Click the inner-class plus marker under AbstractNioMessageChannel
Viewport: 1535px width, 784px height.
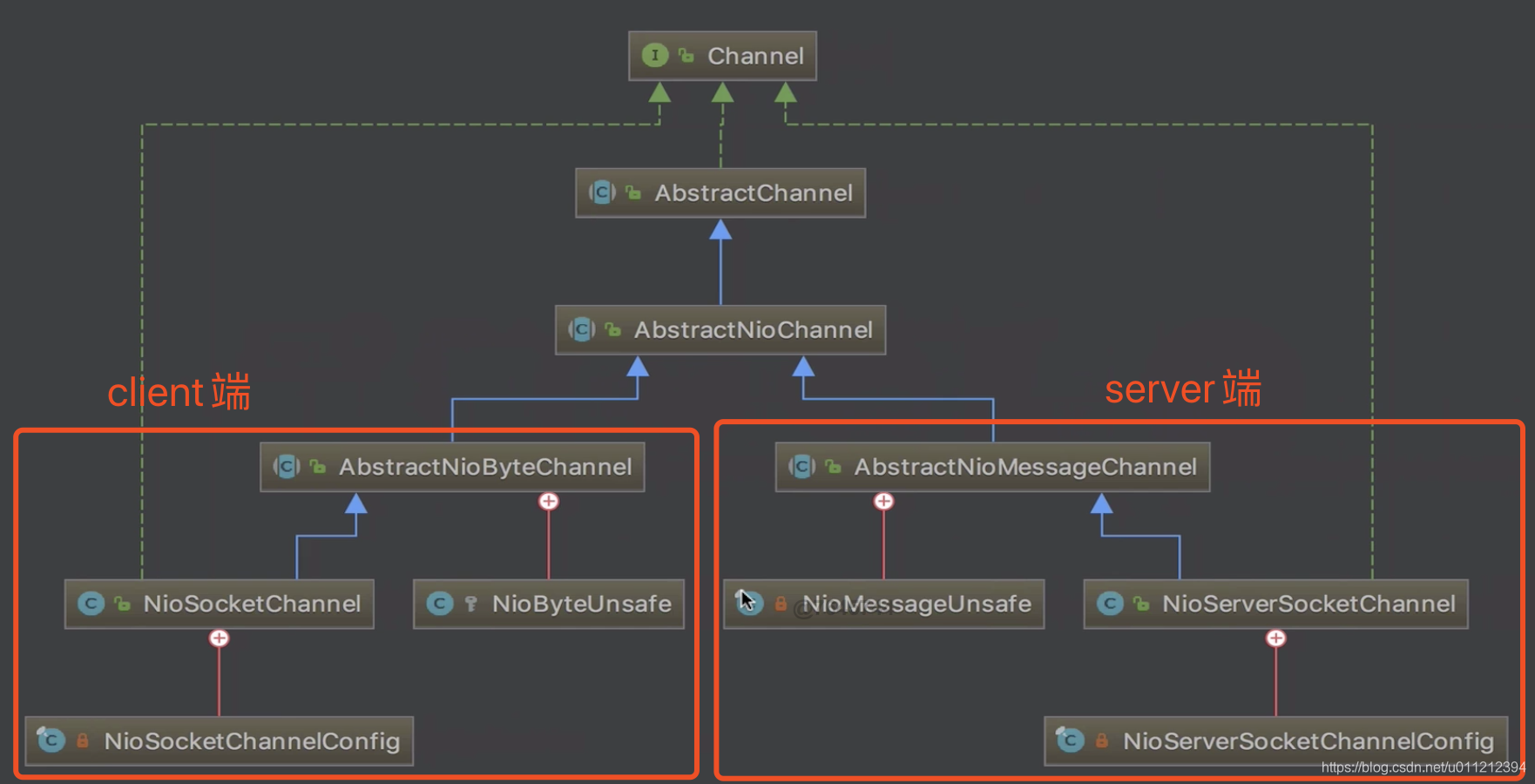883,502
